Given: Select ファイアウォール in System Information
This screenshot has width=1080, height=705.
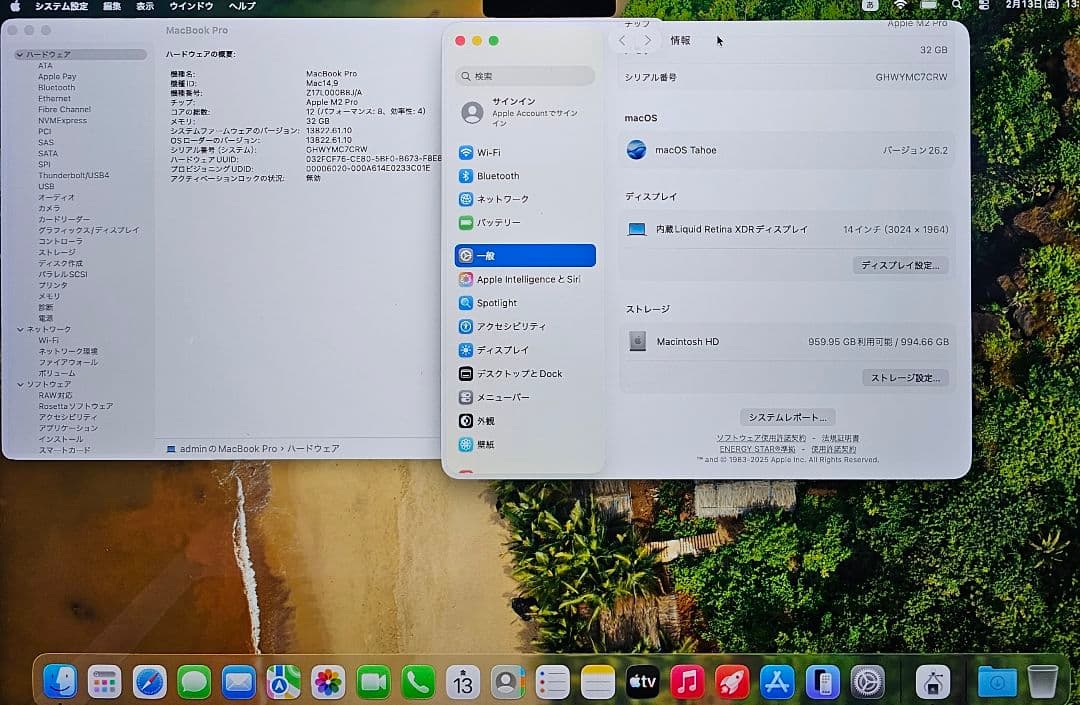Looking at the screenshot, I should click(x=68, y=362).
